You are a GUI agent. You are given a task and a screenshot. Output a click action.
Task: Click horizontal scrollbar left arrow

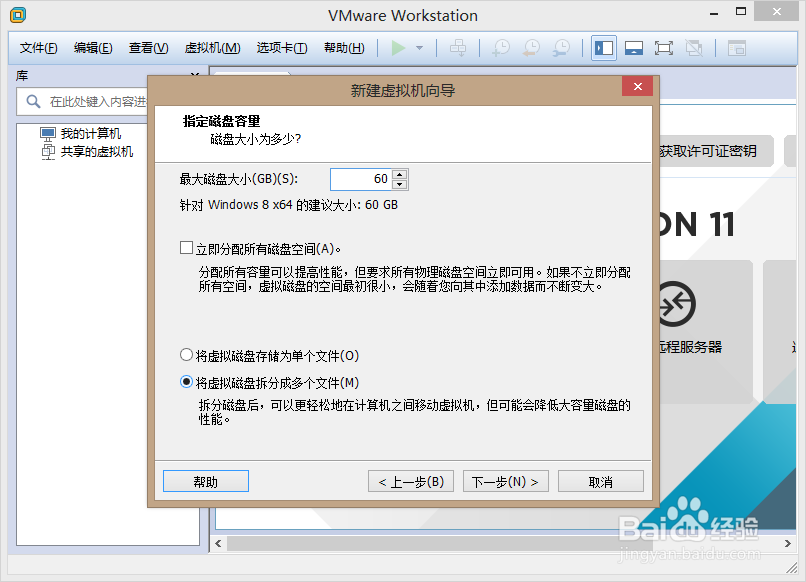(x=218, y=543)
